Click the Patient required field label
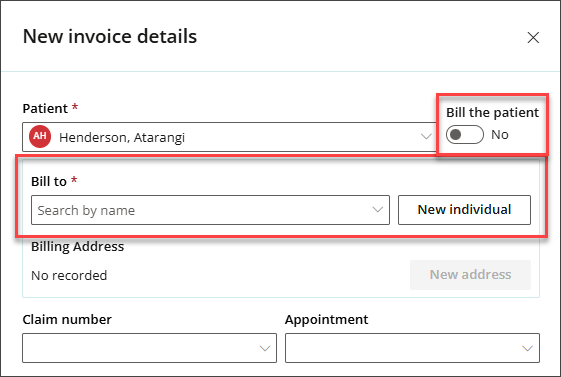This screenshot has height=377, width=561. coord(50,108)
